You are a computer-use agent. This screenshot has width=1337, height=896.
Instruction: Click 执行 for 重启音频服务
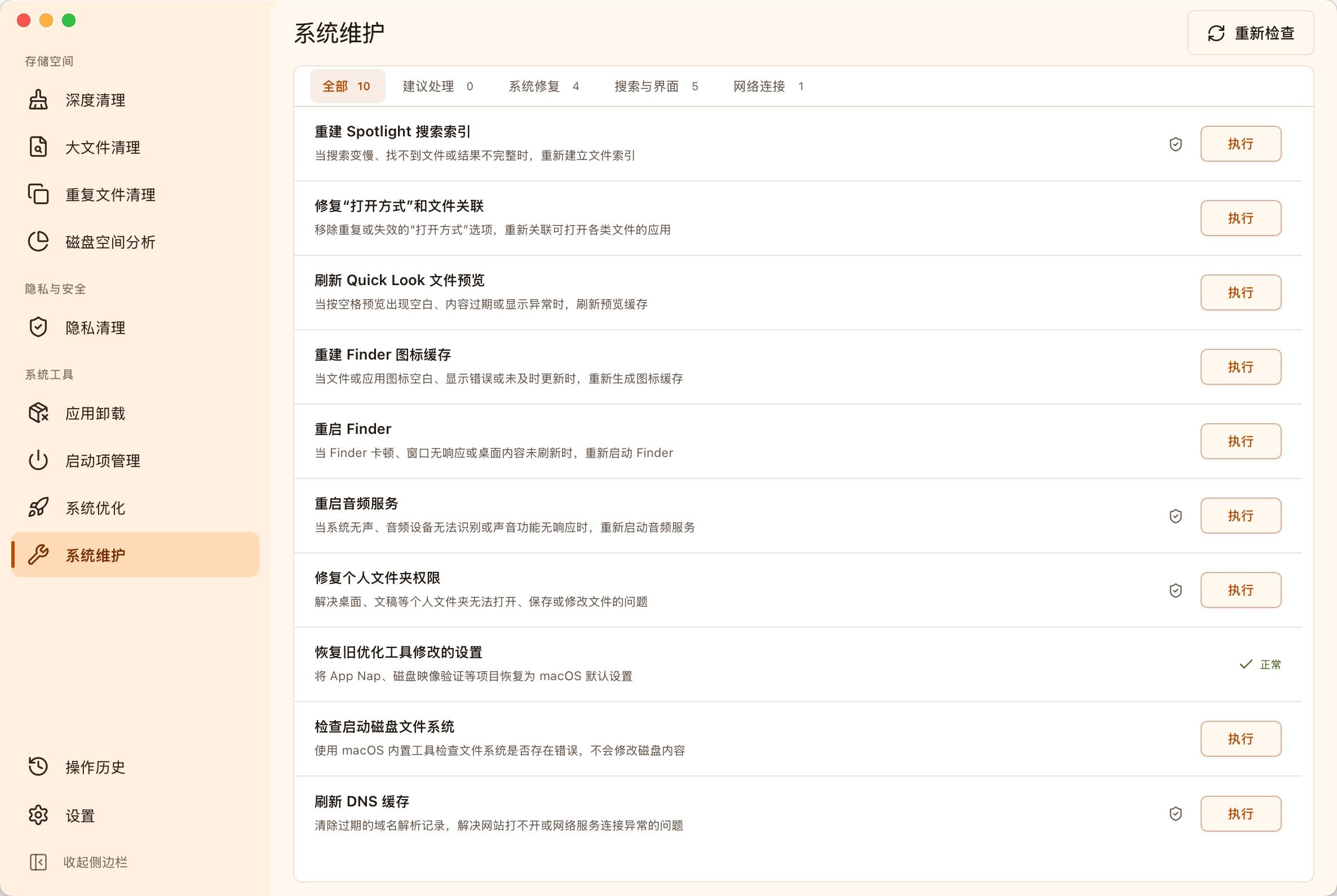click(x=1241, y=516)
